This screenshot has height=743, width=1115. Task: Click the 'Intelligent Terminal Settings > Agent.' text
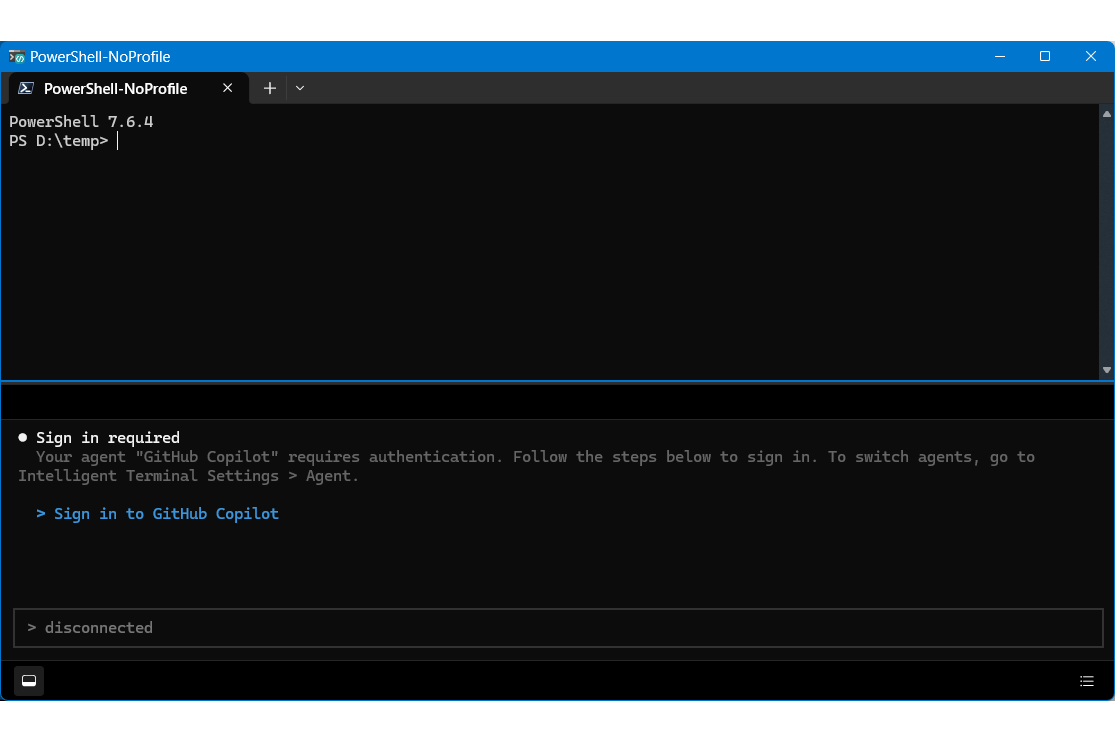click(x=188, y=476)
